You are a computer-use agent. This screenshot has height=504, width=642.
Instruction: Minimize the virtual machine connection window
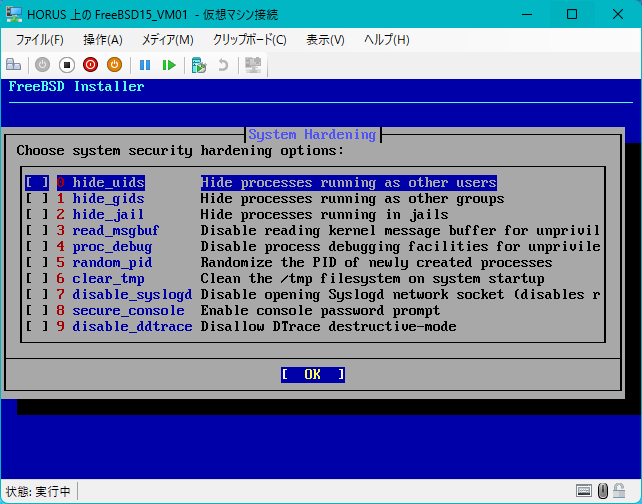click(x=527, y=14)
